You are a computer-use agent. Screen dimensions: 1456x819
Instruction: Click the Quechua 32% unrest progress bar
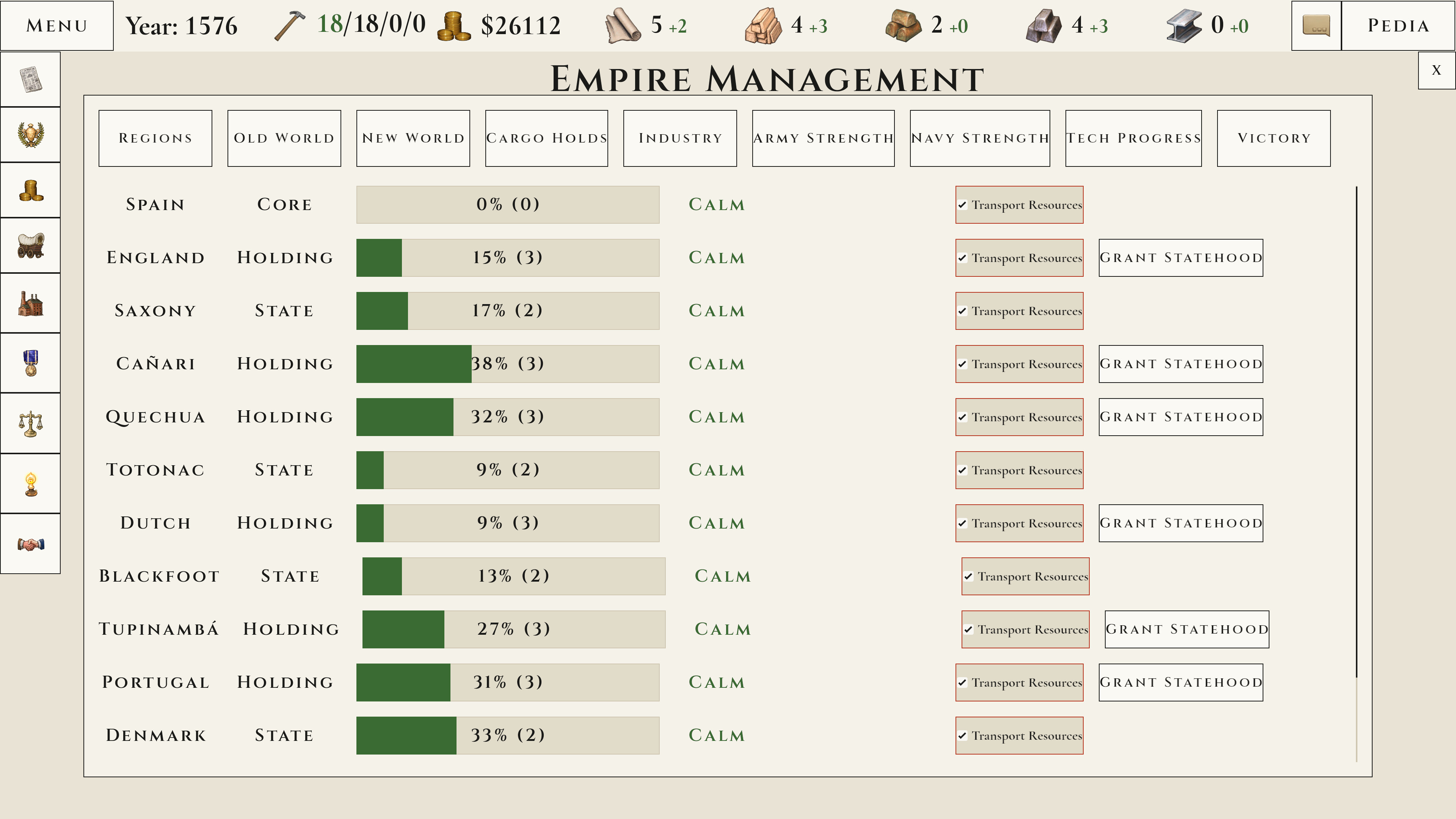point(508,417)
